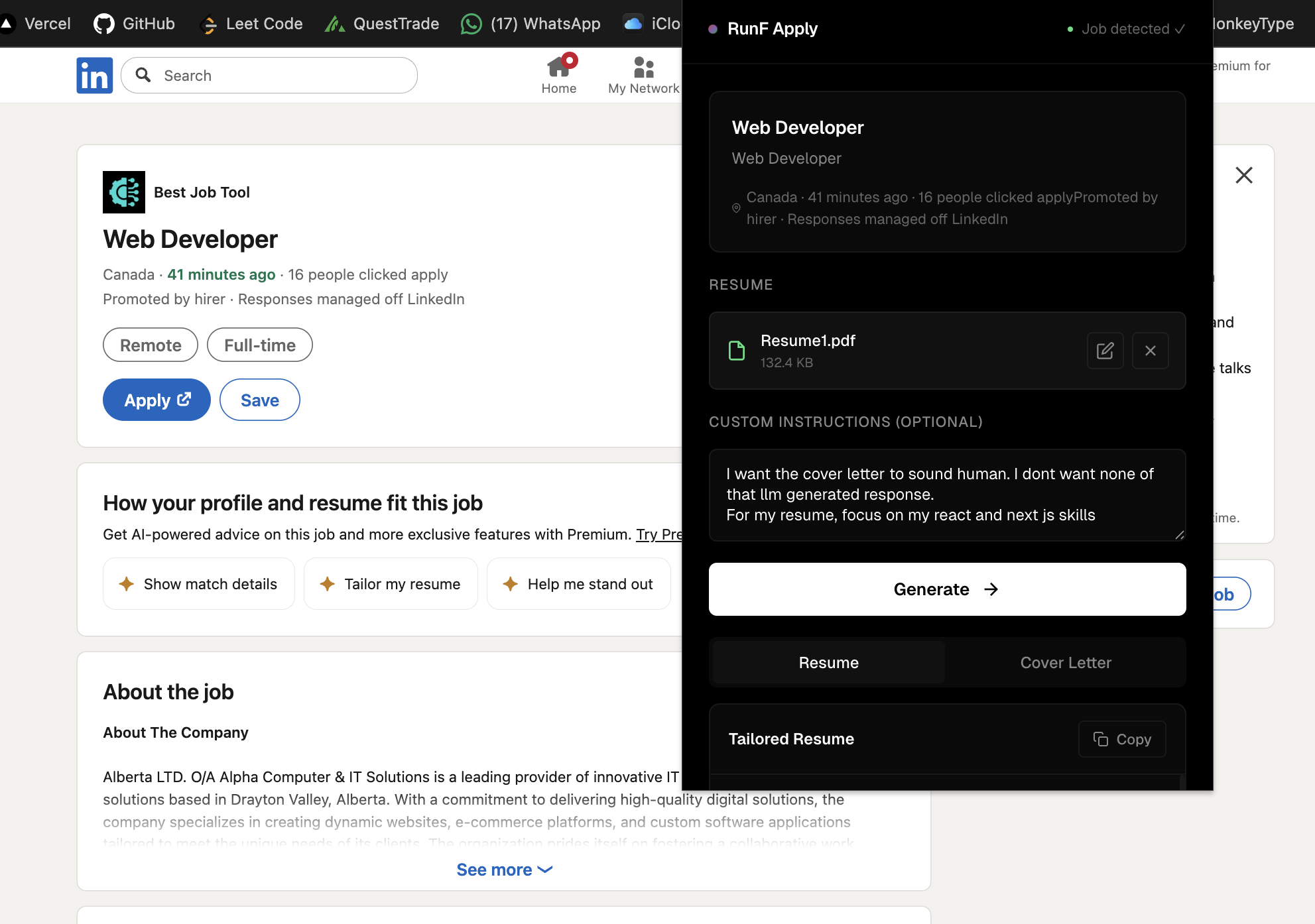Open WhatsApp bookmark in bookmarks bar
1315x924 pixels.
point(531,24)
